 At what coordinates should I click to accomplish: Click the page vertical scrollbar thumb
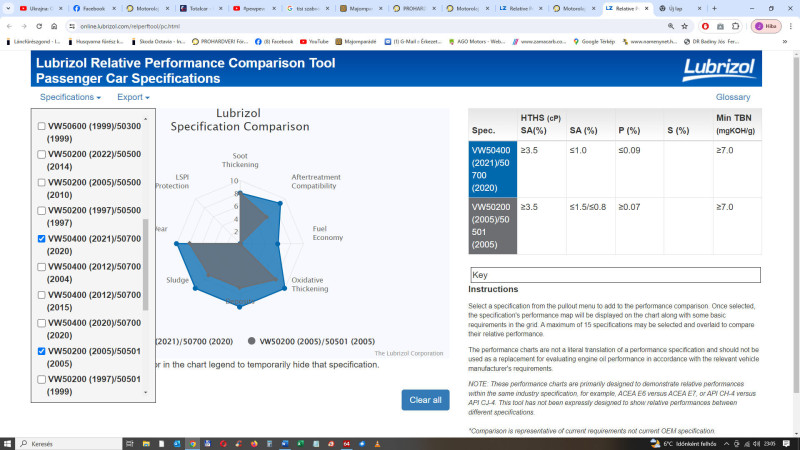pos(796,224)
